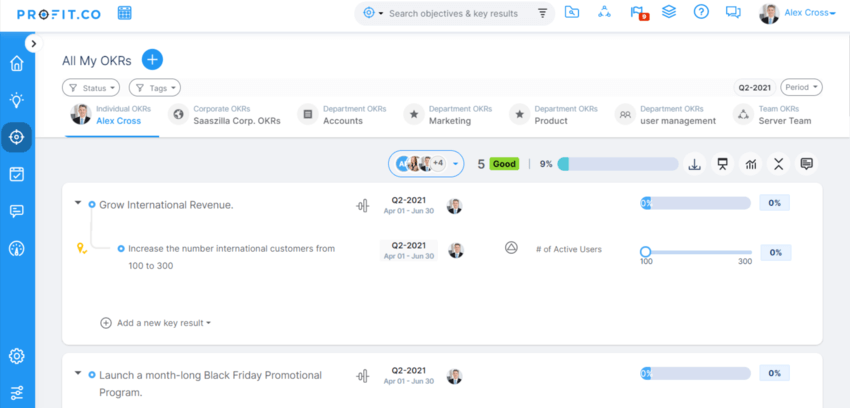Collapse the Grow International Revenue objective

pos(78,204)
